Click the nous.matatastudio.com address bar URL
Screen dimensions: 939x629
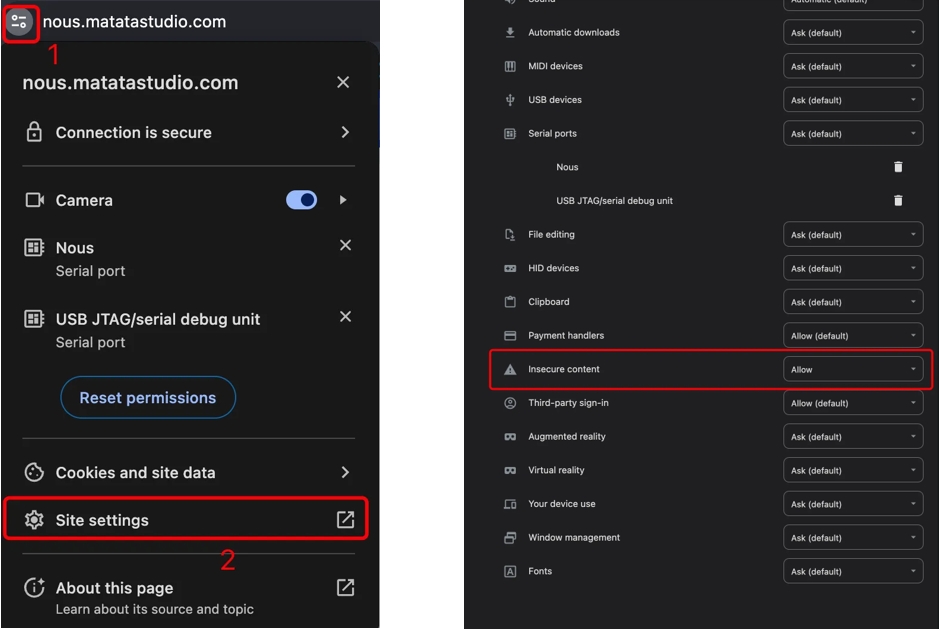(x=134, y=22)
